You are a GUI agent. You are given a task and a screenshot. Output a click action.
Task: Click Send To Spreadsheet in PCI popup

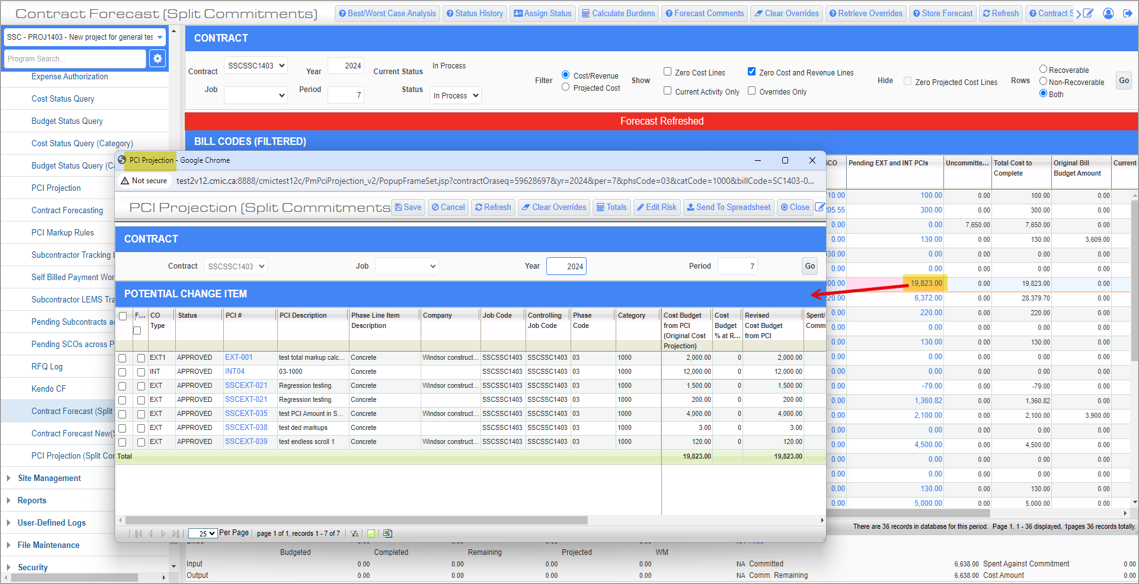coord(729,207)
